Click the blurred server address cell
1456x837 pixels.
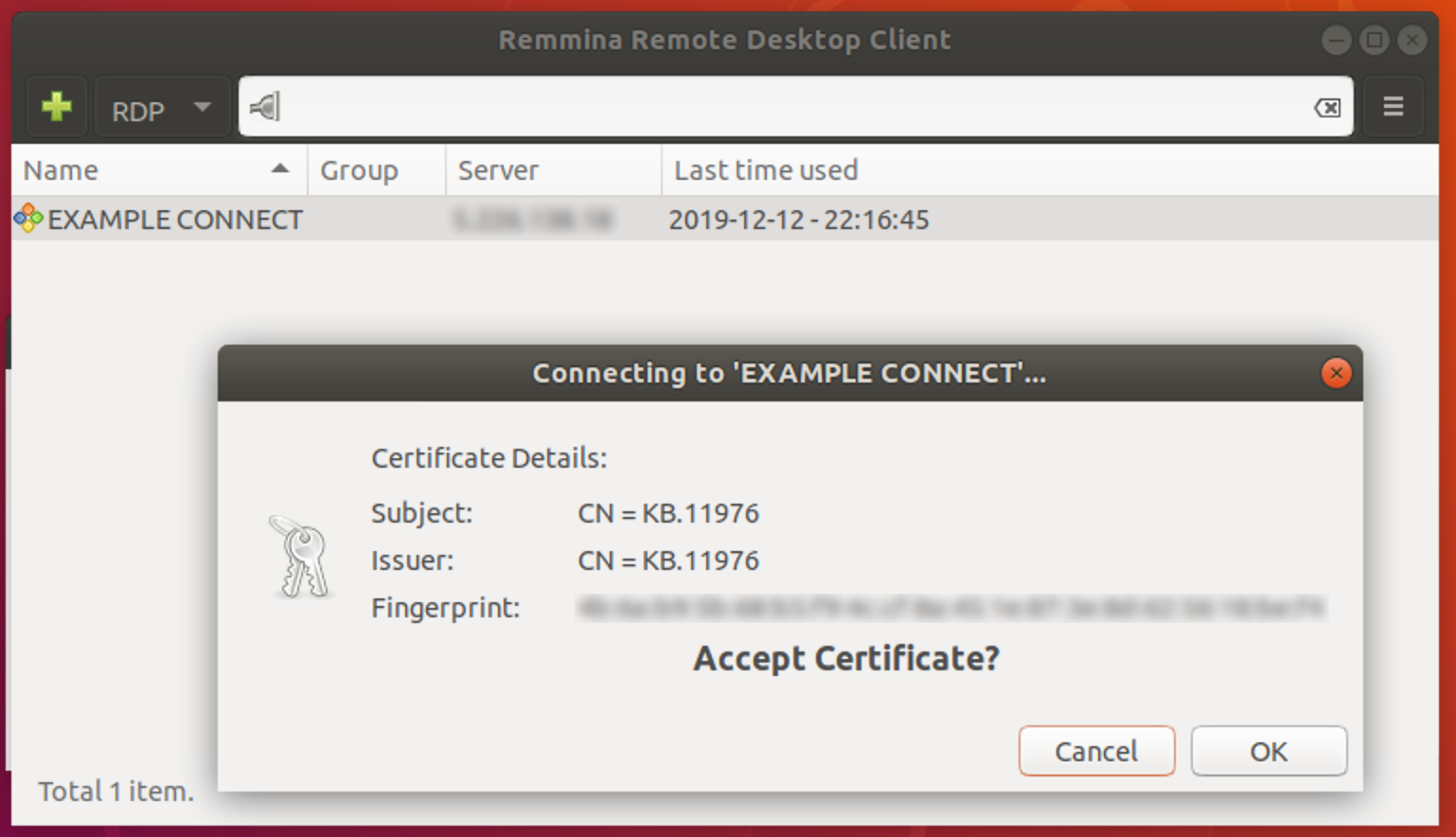point(533,220)
